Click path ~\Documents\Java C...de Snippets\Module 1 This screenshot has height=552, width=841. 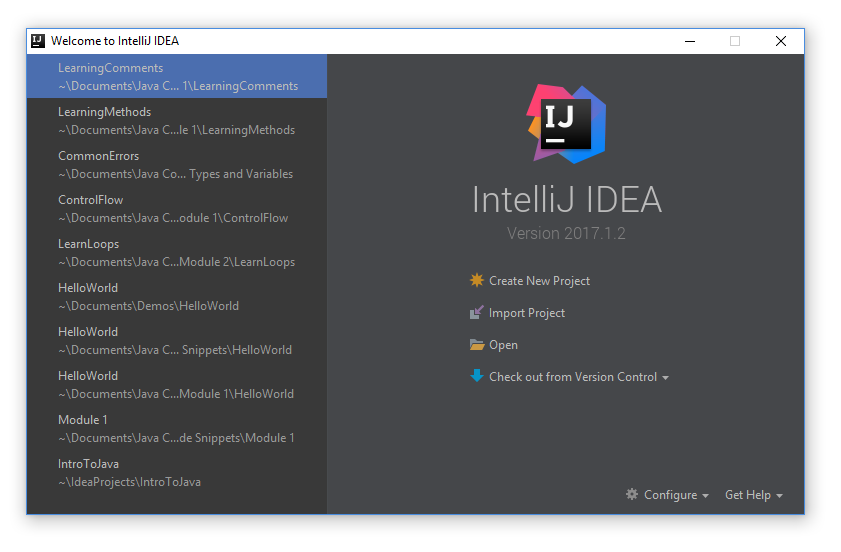coord(176,438)
